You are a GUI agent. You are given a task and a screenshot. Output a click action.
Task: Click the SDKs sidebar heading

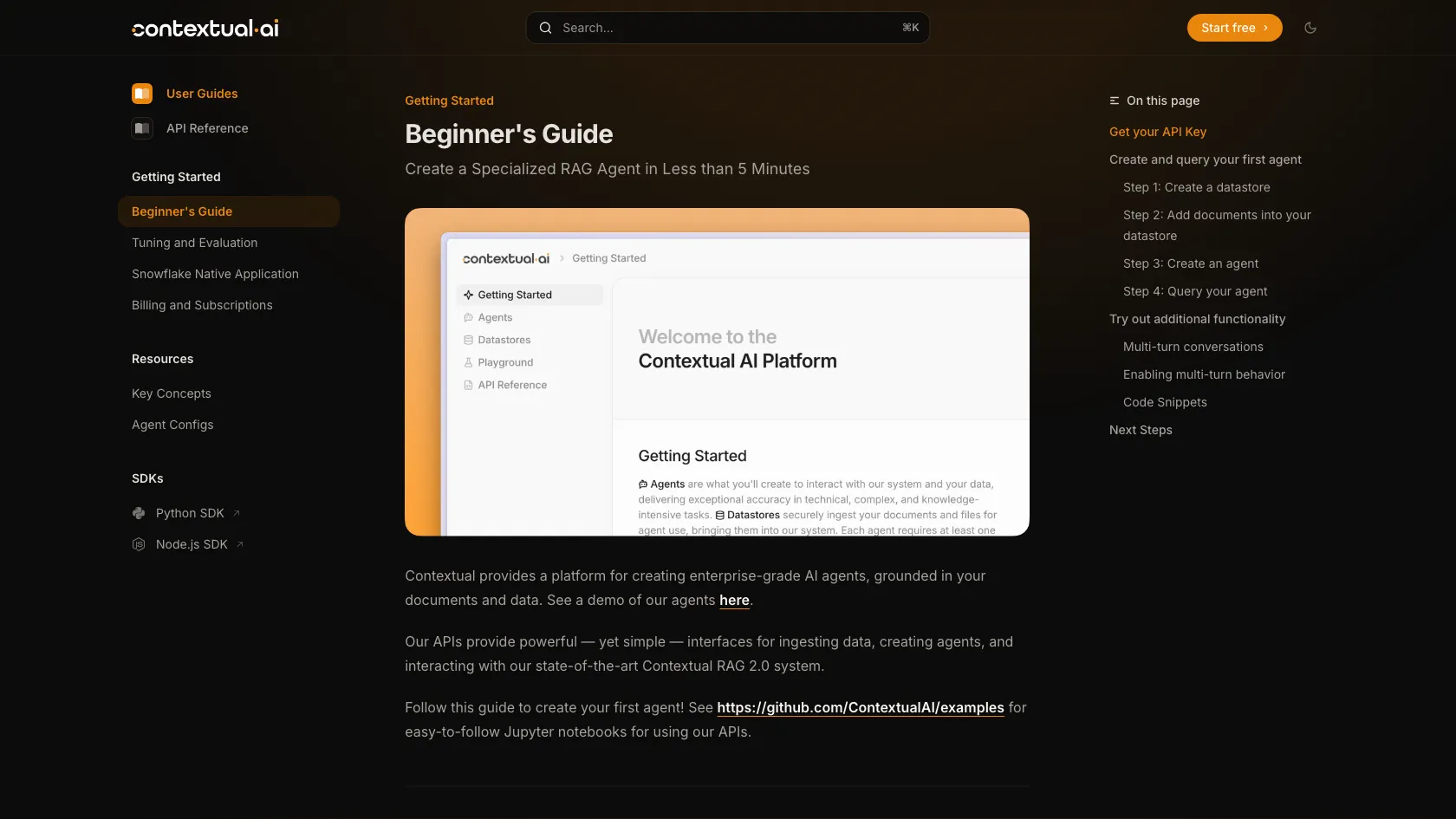[x=147, y=478]
